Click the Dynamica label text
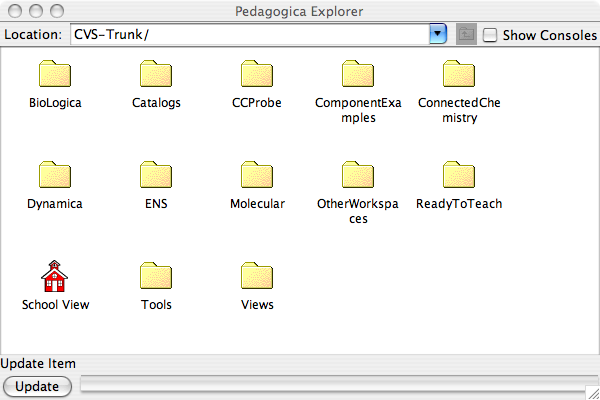 click(55, 204)
